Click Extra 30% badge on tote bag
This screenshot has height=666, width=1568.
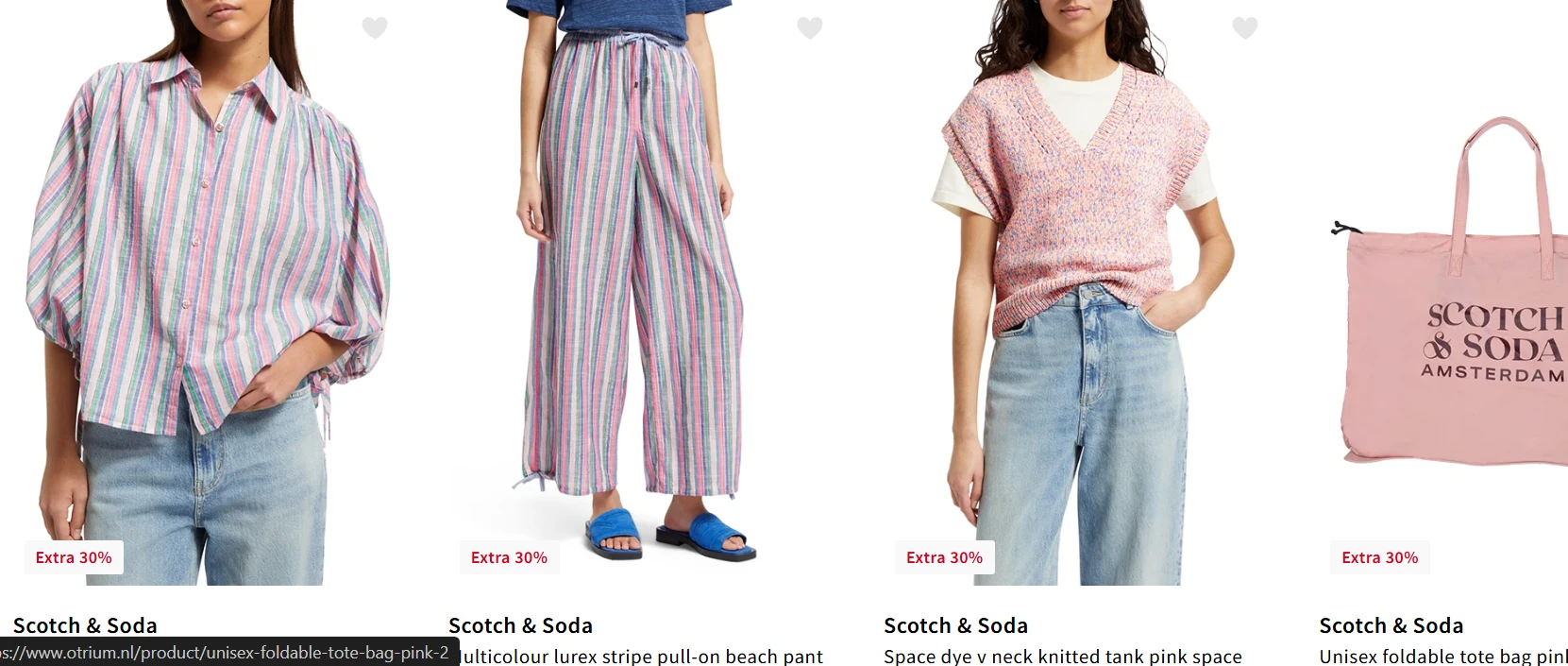[1379, 557]
